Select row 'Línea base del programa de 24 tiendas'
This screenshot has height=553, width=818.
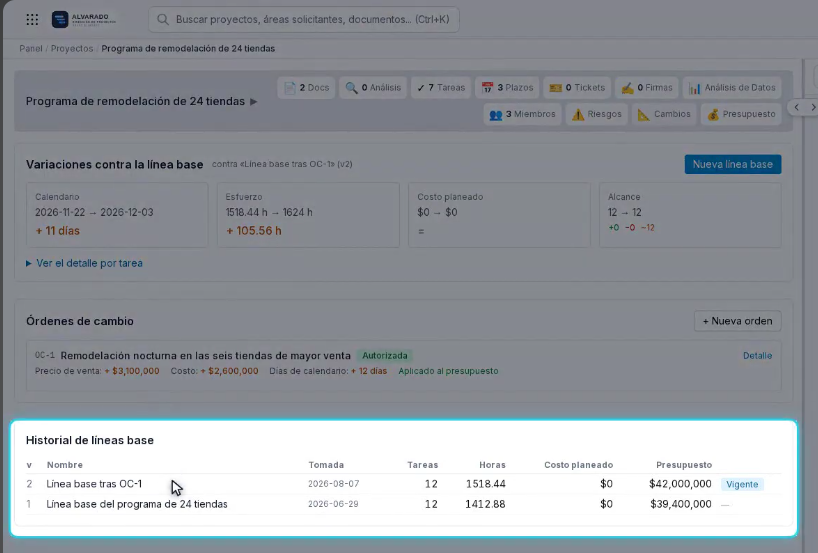pyautogui.click(x=403, y=504)
